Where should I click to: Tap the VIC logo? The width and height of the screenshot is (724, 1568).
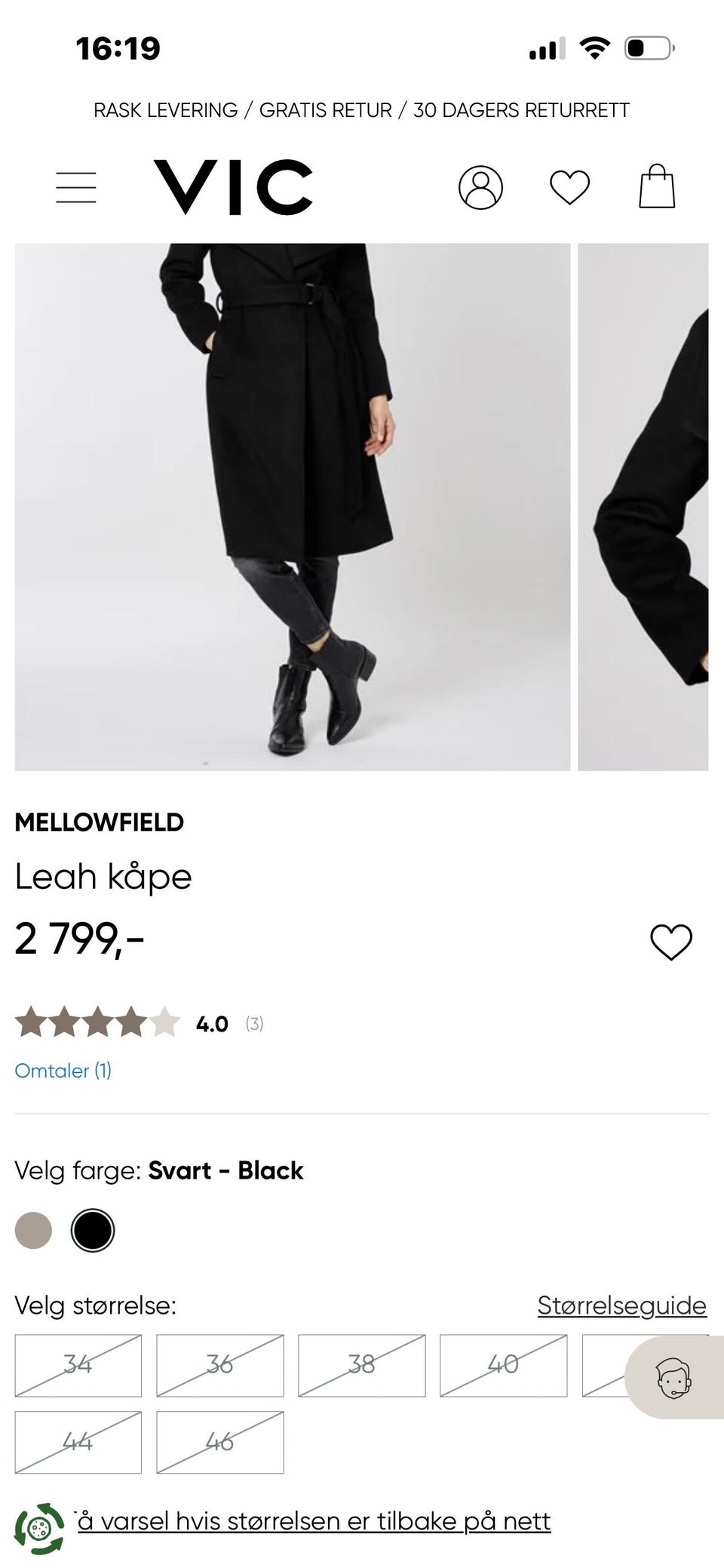(233, 186)
